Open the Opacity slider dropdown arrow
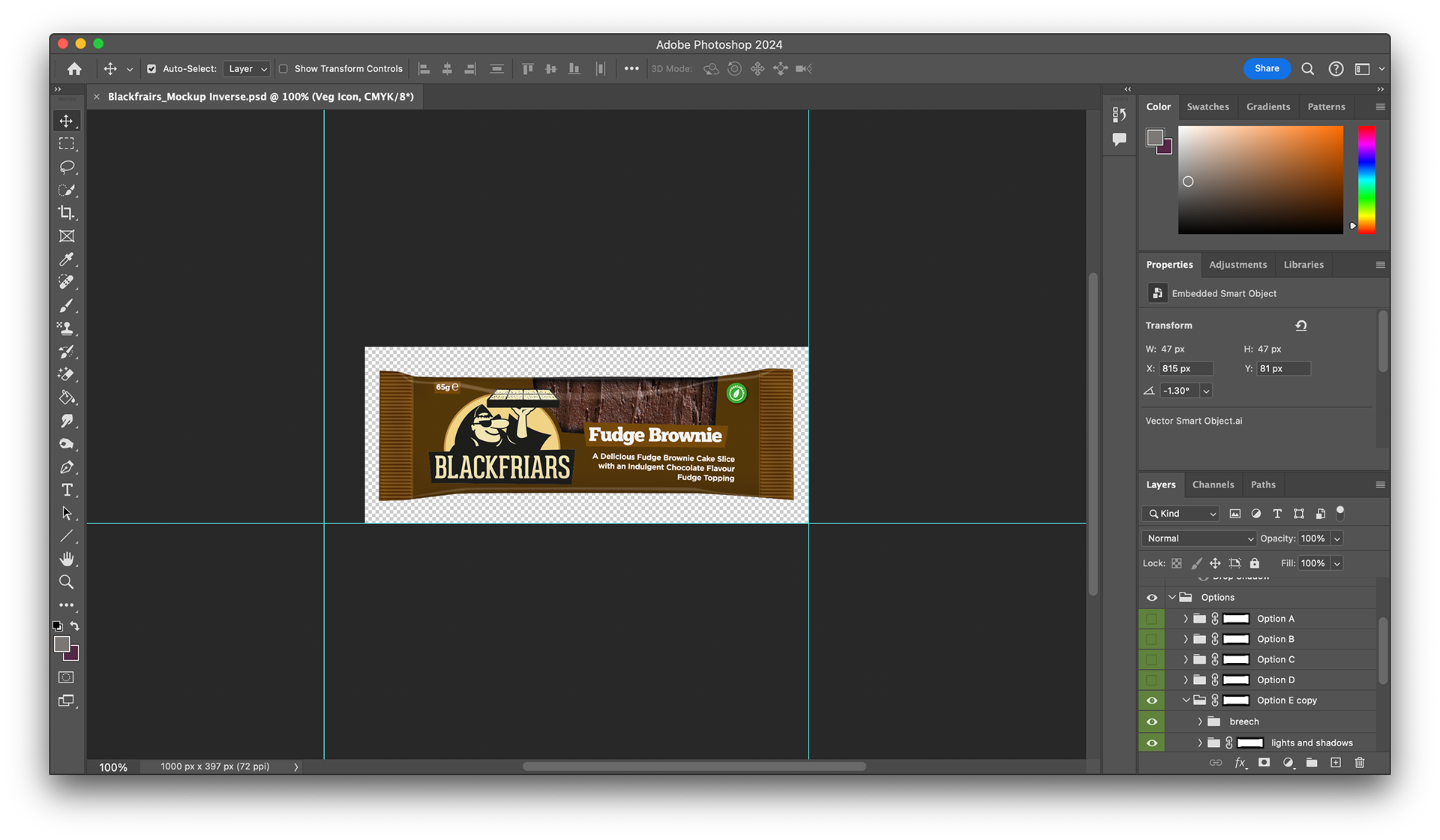This screenshot has height=840, width=1440. (1336, 538)
